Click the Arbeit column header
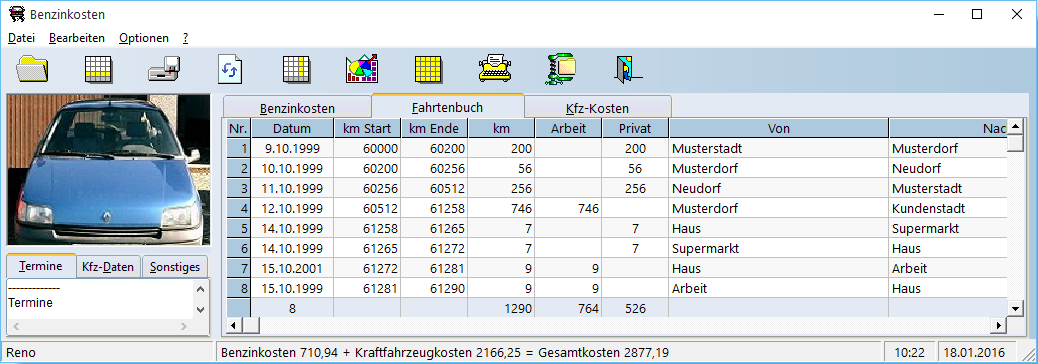Viewport: 1038px width, 364px height. click(568, 128)
